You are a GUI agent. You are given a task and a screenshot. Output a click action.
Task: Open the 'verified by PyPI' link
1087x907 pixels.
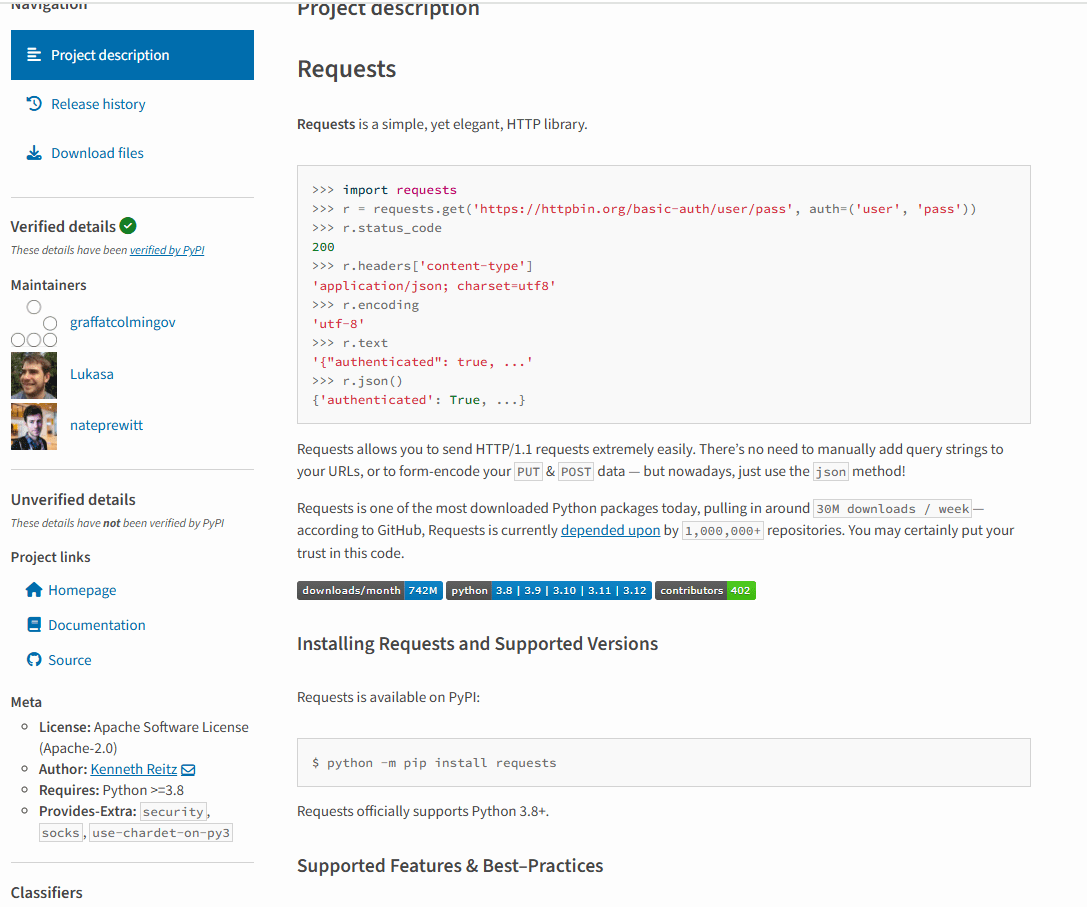coord(167,250)
